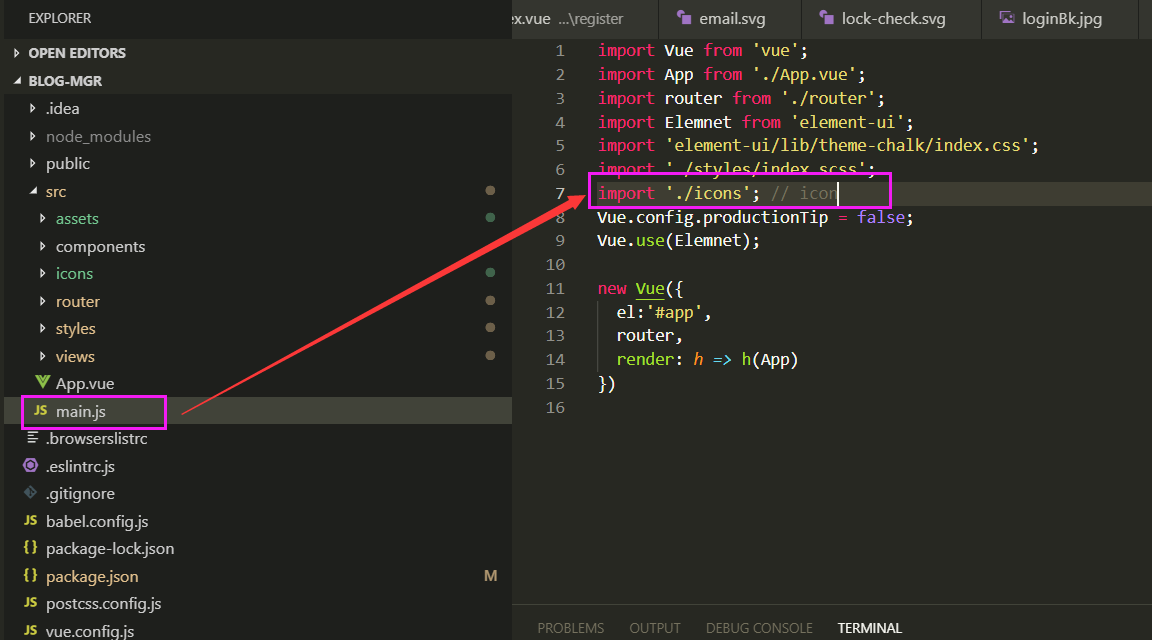Screen dimensions: 1152x640
Task: Click the M status badge beside package.json
Action: click(x=490, y=576)
